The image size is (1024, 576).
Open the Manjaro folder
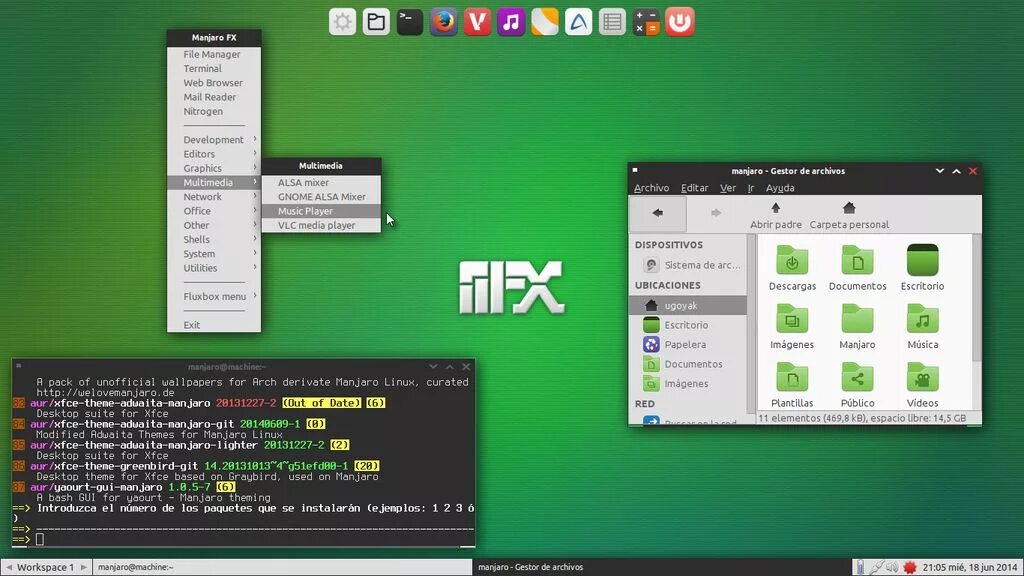point(857,327)
